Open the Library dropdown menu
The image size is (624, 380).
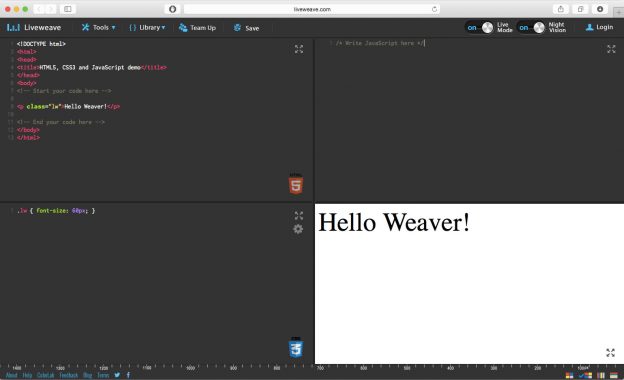coord(147,27)
